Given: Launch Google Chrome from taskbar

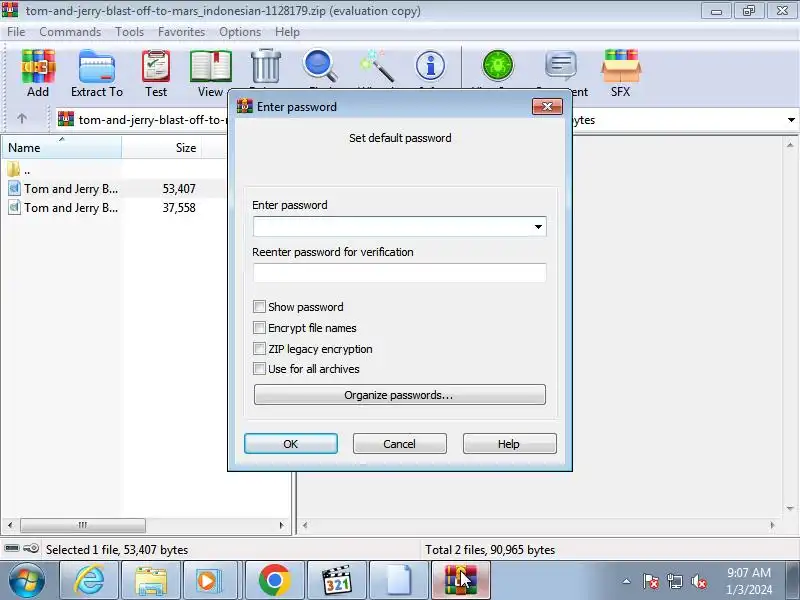Looking at the screenshot, I should point(274,581).
